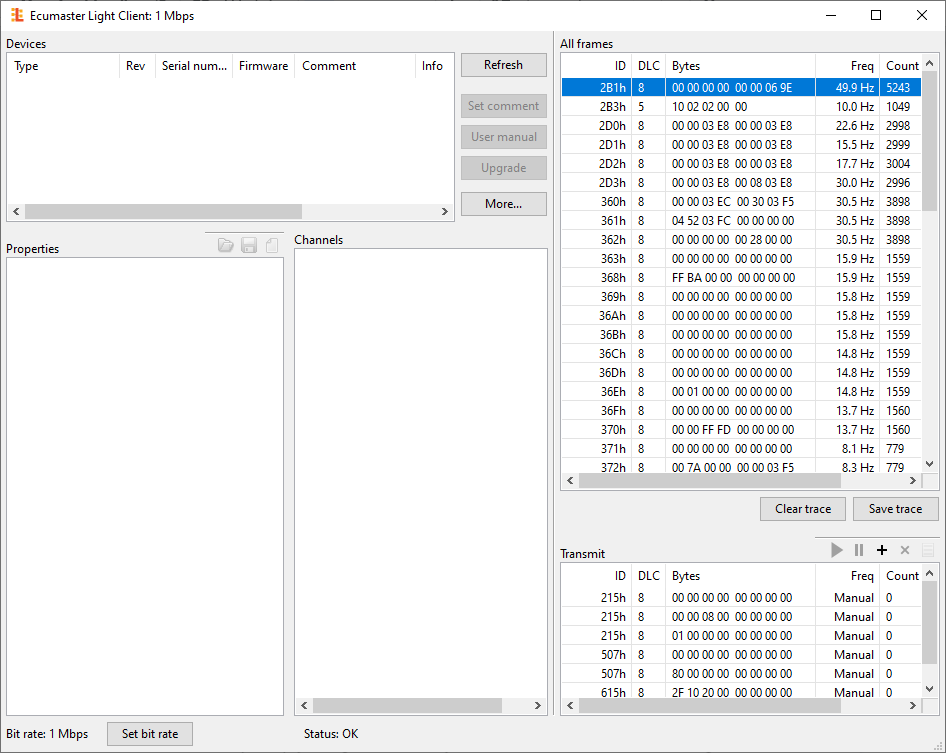Viewport: 946px width, 753px height.
Task: Click Set bit rate button
Action: coord(150,734)
